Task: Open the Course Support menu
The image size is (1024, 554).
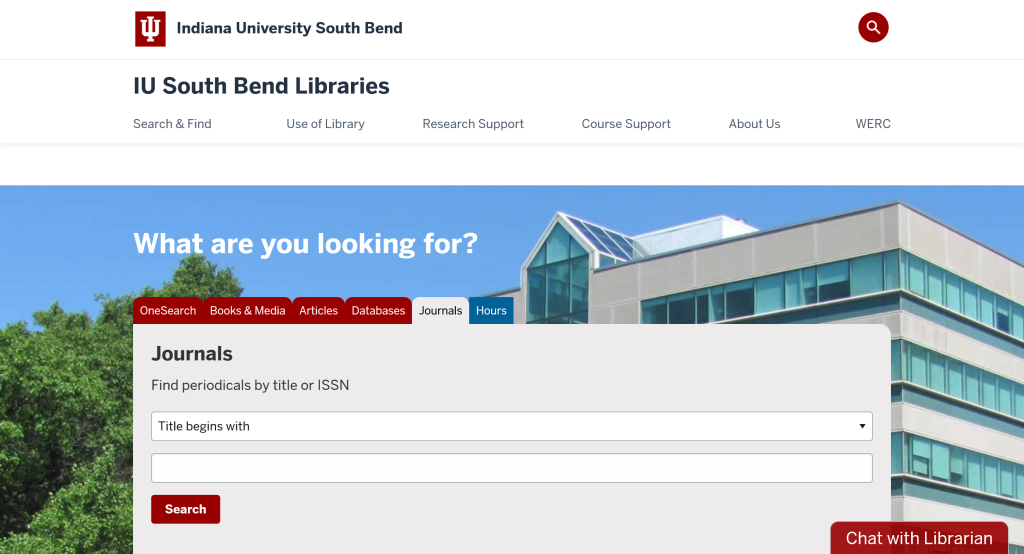Action: click(x=626, y=123)
